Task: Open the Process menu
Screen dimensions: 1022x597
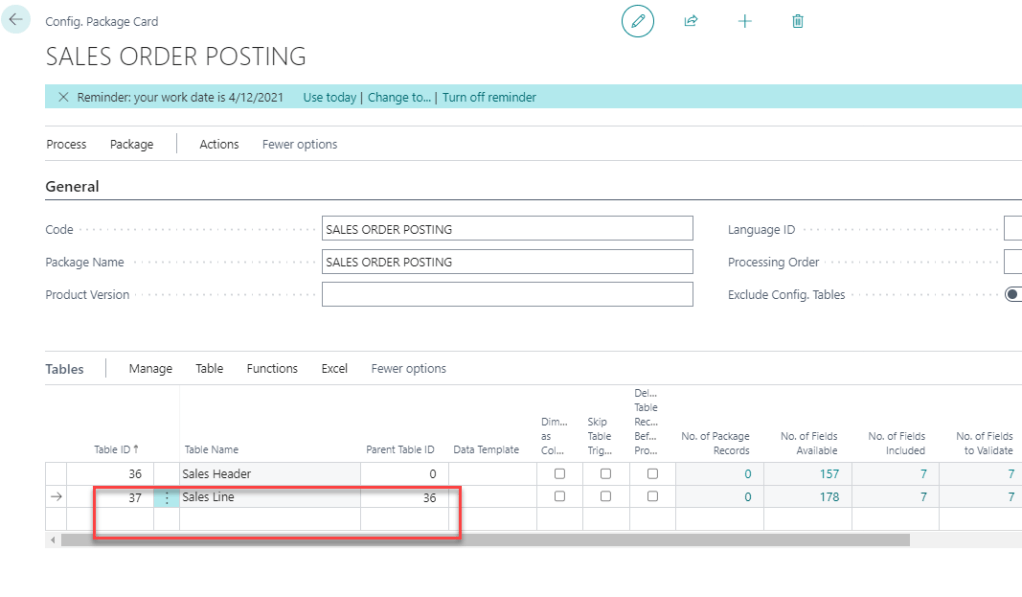Action: tap(66, 144)
